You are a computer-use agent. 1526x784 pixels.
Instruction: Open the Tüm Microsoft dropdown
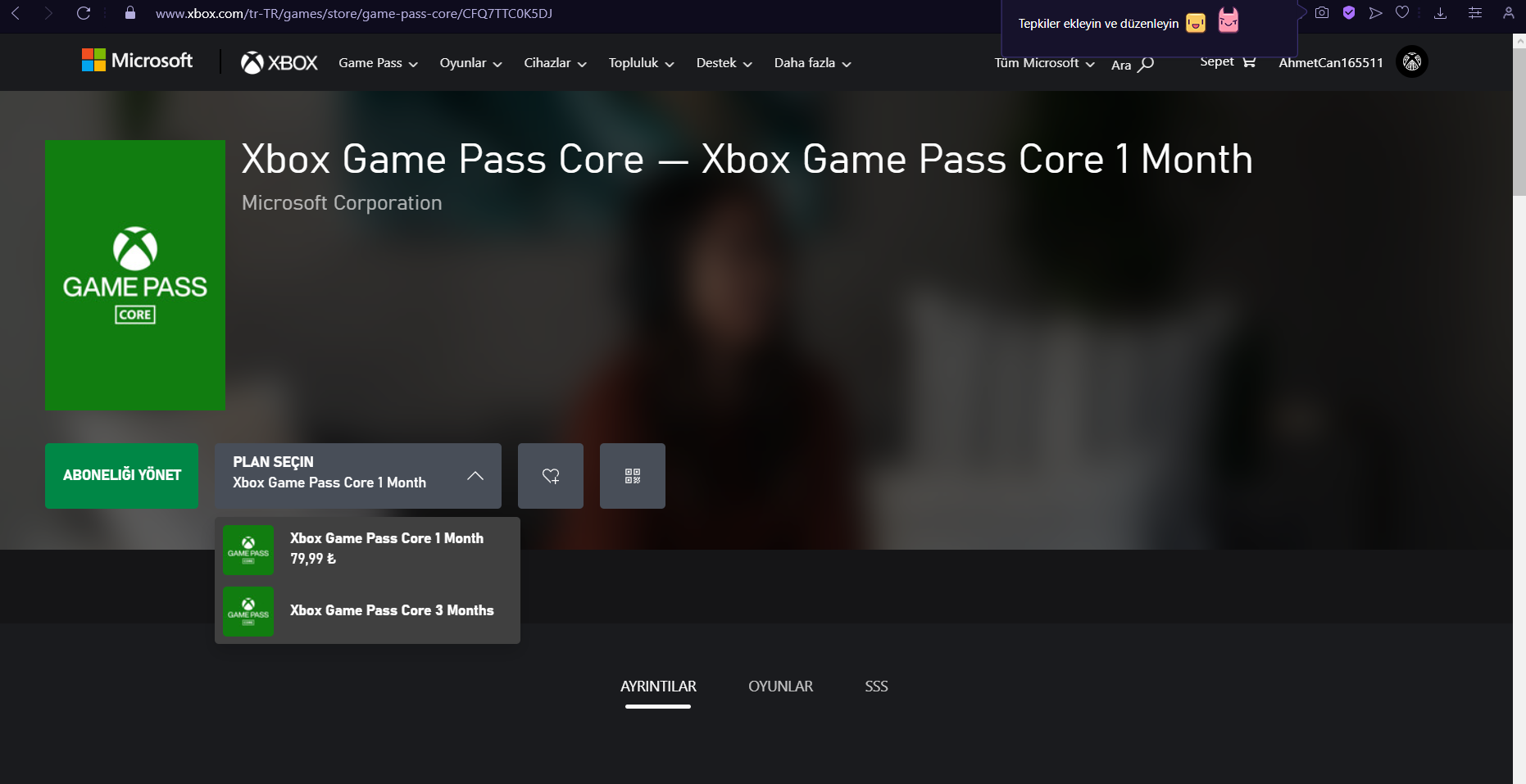pyautogui.click(x=1044, y=63)
